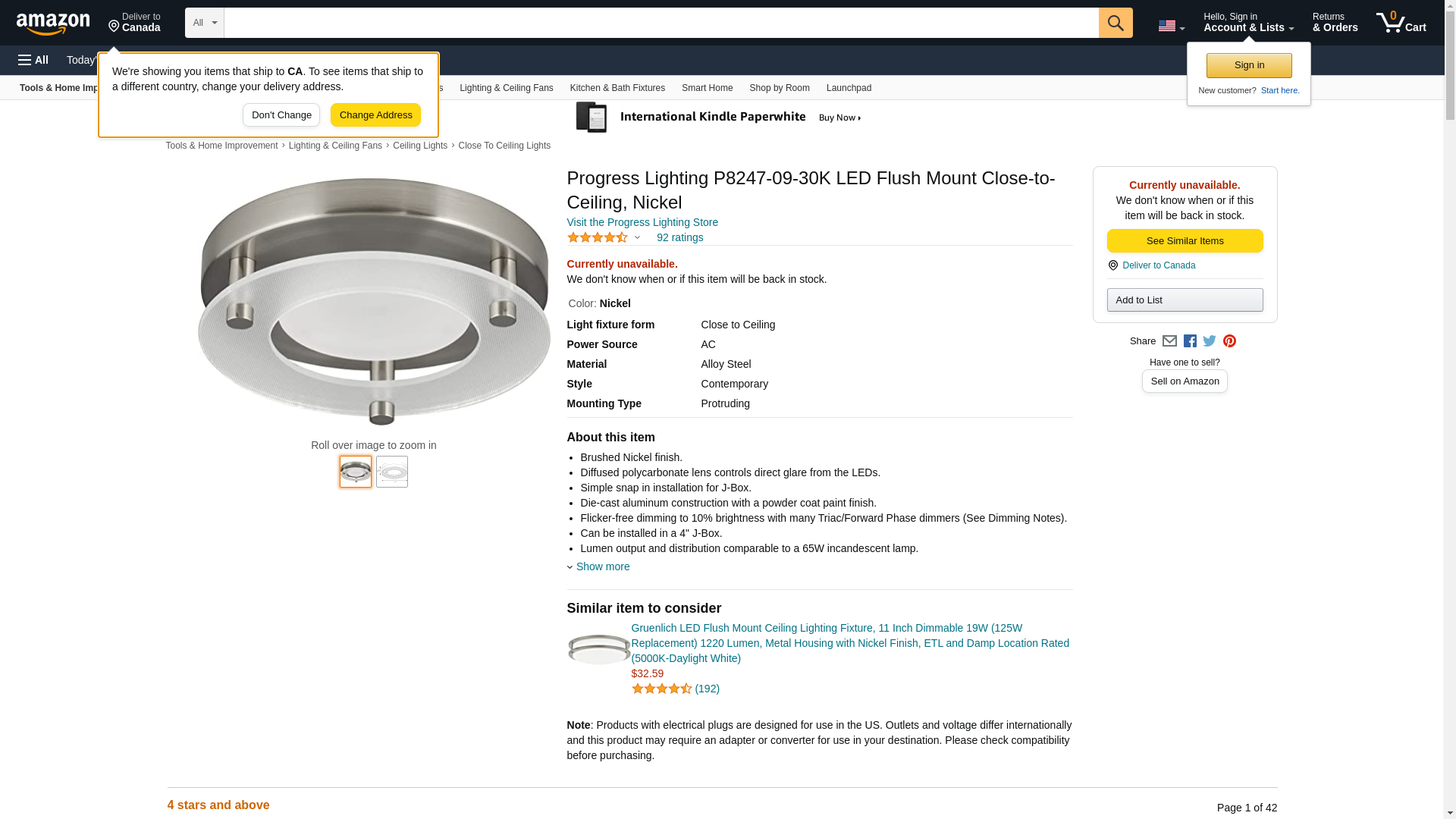
Task: Open the Launchpad category tab
Action: tap(849, 88)
